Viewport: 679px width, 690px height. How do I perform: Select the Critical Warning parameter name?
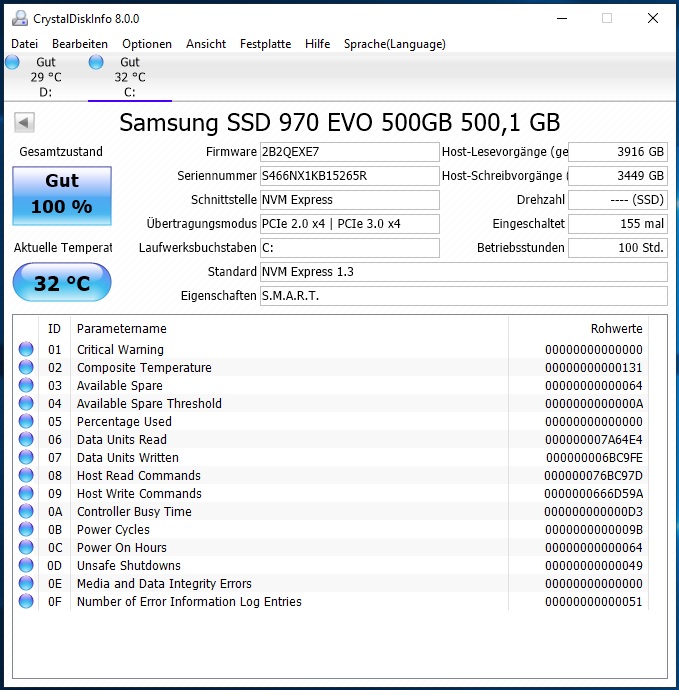click(x=120, y=349)
